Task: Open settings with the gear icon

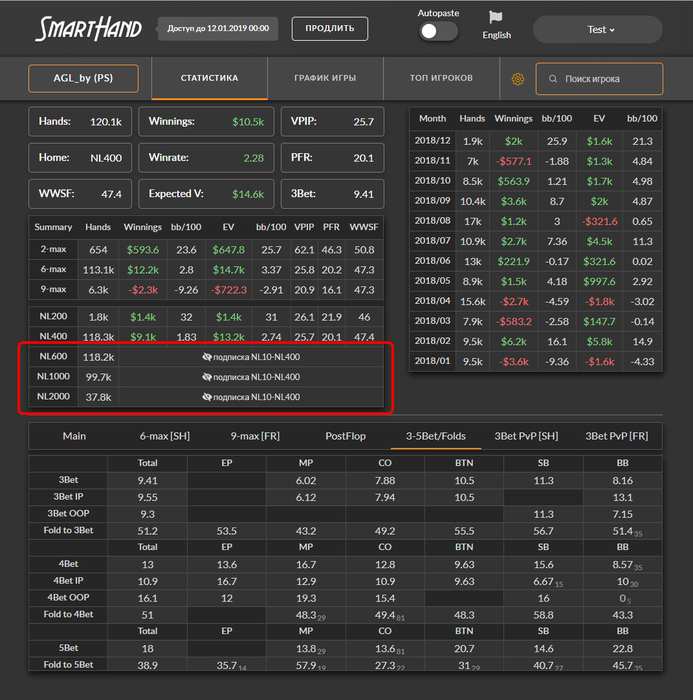Action: (x=518, y=79)
